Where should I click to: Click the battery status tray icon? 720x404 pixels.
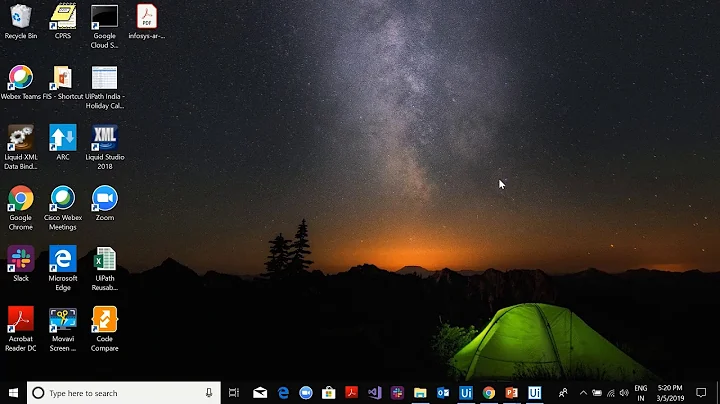[596, 393]
